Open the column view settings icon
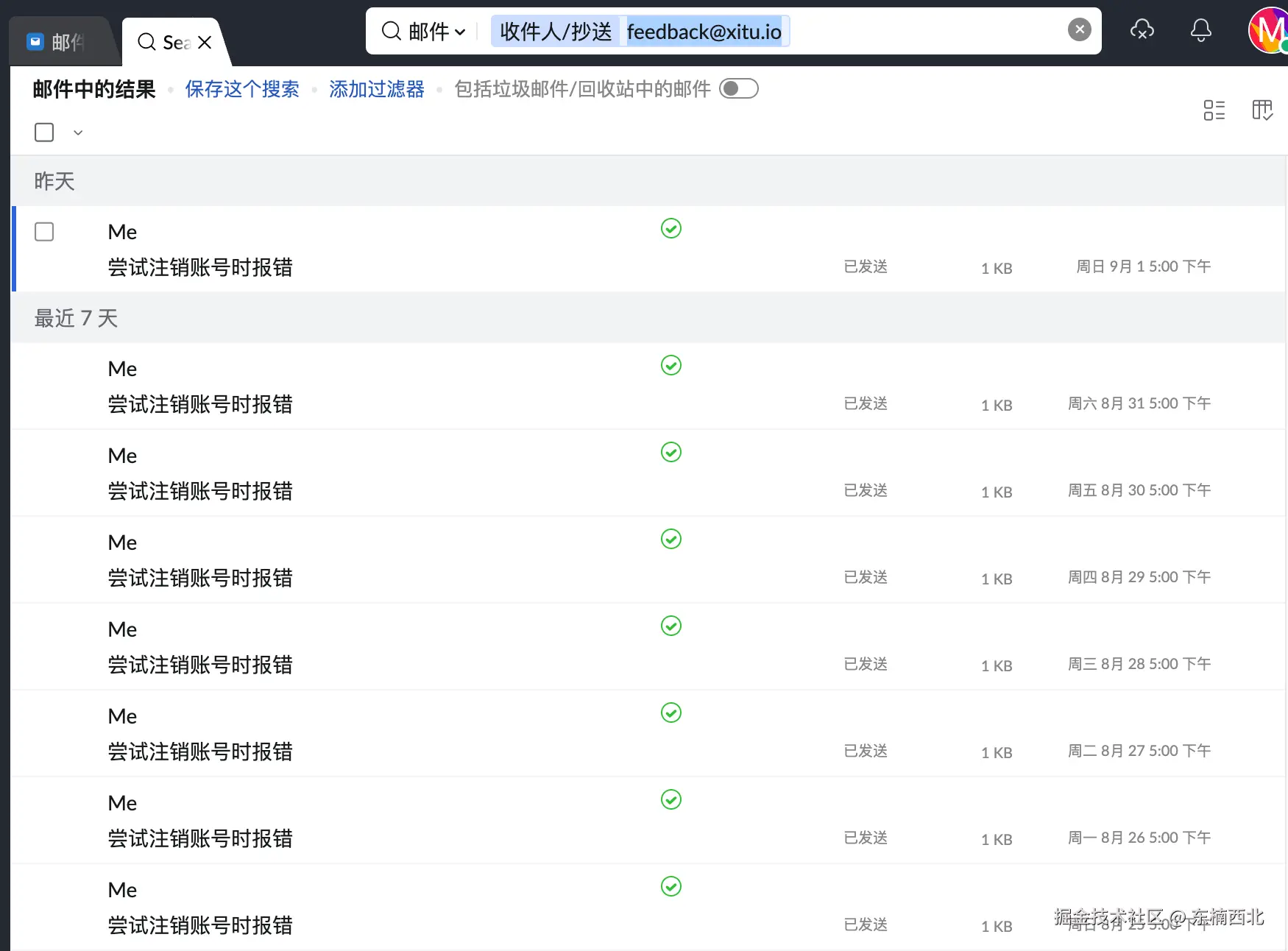This screenshot has width=1288, height=951. 1262,110
